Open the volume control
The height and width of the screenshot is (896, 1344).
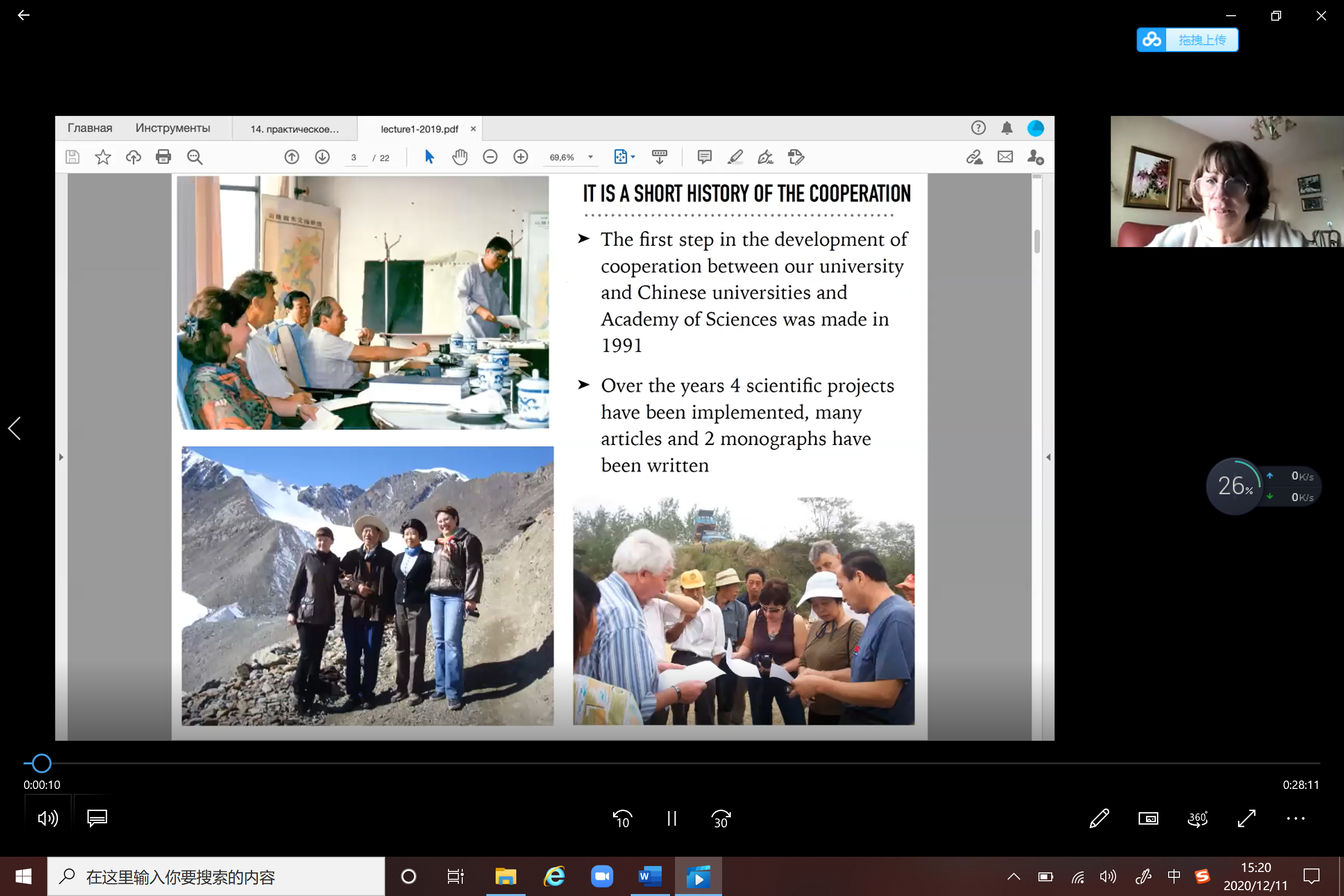pos(48,818)
